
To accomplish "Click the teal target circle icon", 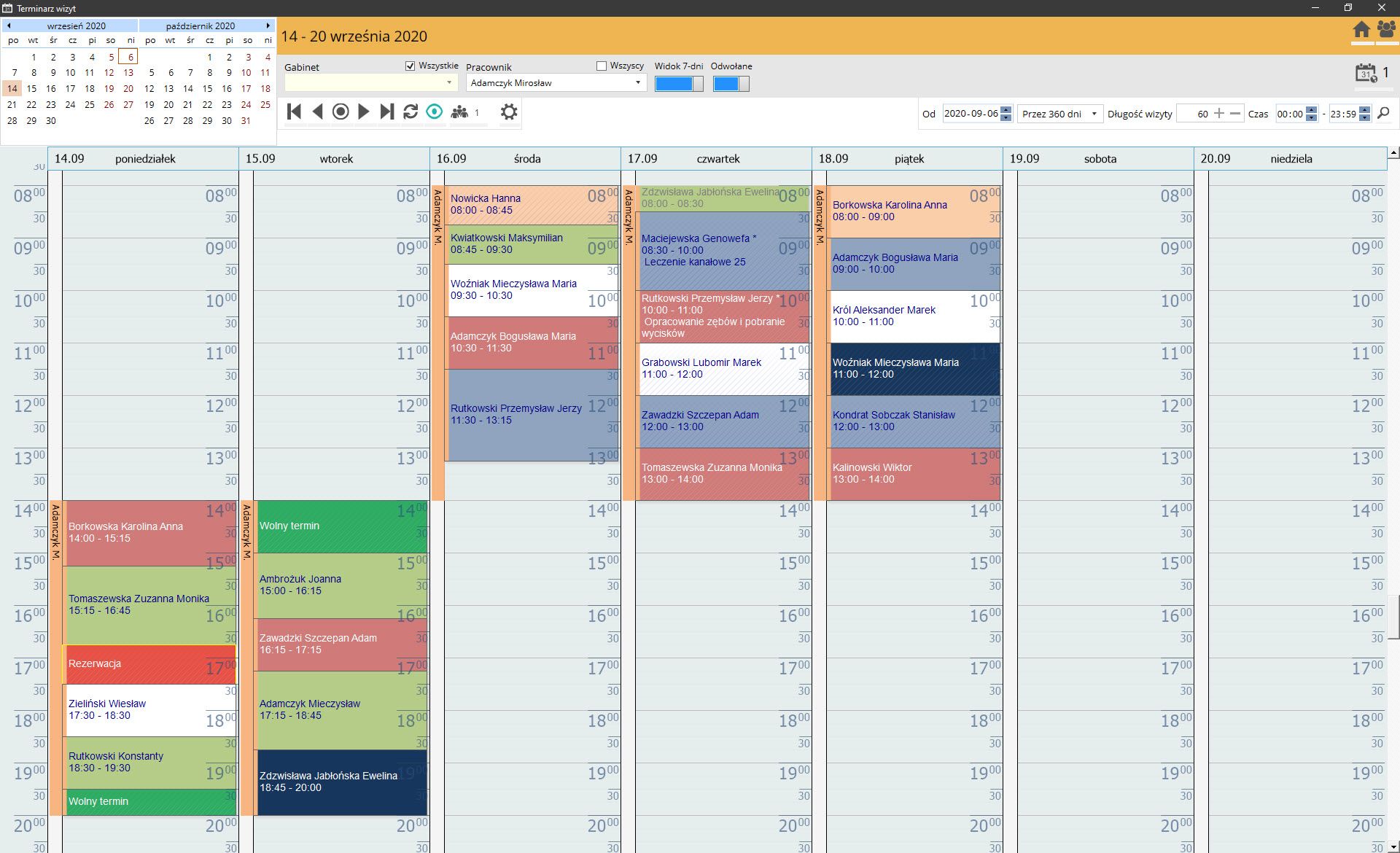I will click(x=435, y=112).
